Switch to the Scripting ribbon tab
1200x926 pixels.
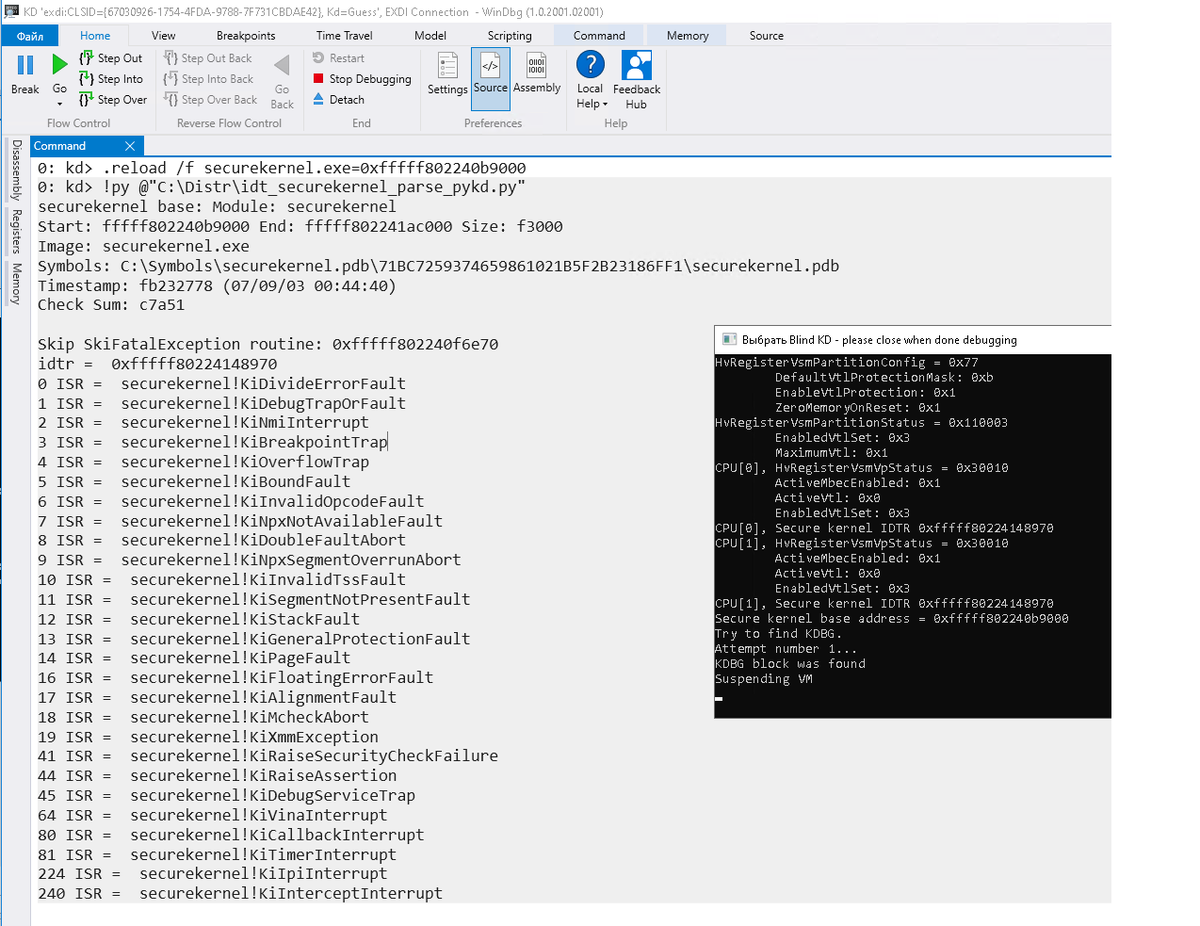(510, 36)
